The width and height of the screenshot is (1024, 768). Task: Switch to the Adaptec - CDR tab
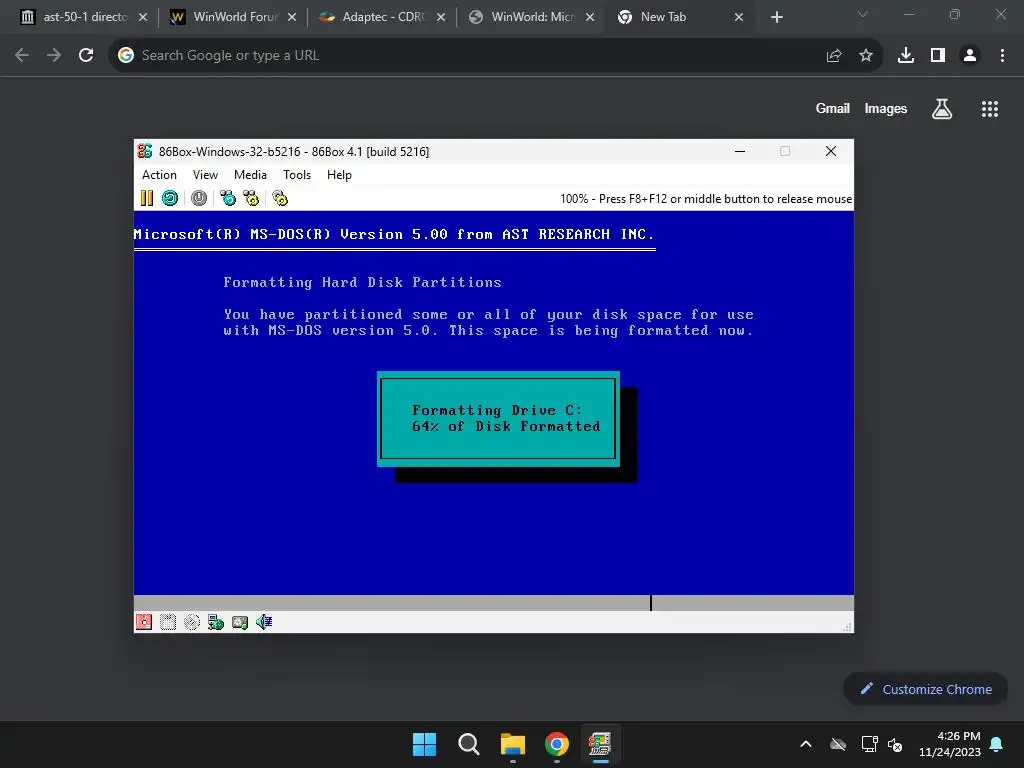(x=380, y=17)
